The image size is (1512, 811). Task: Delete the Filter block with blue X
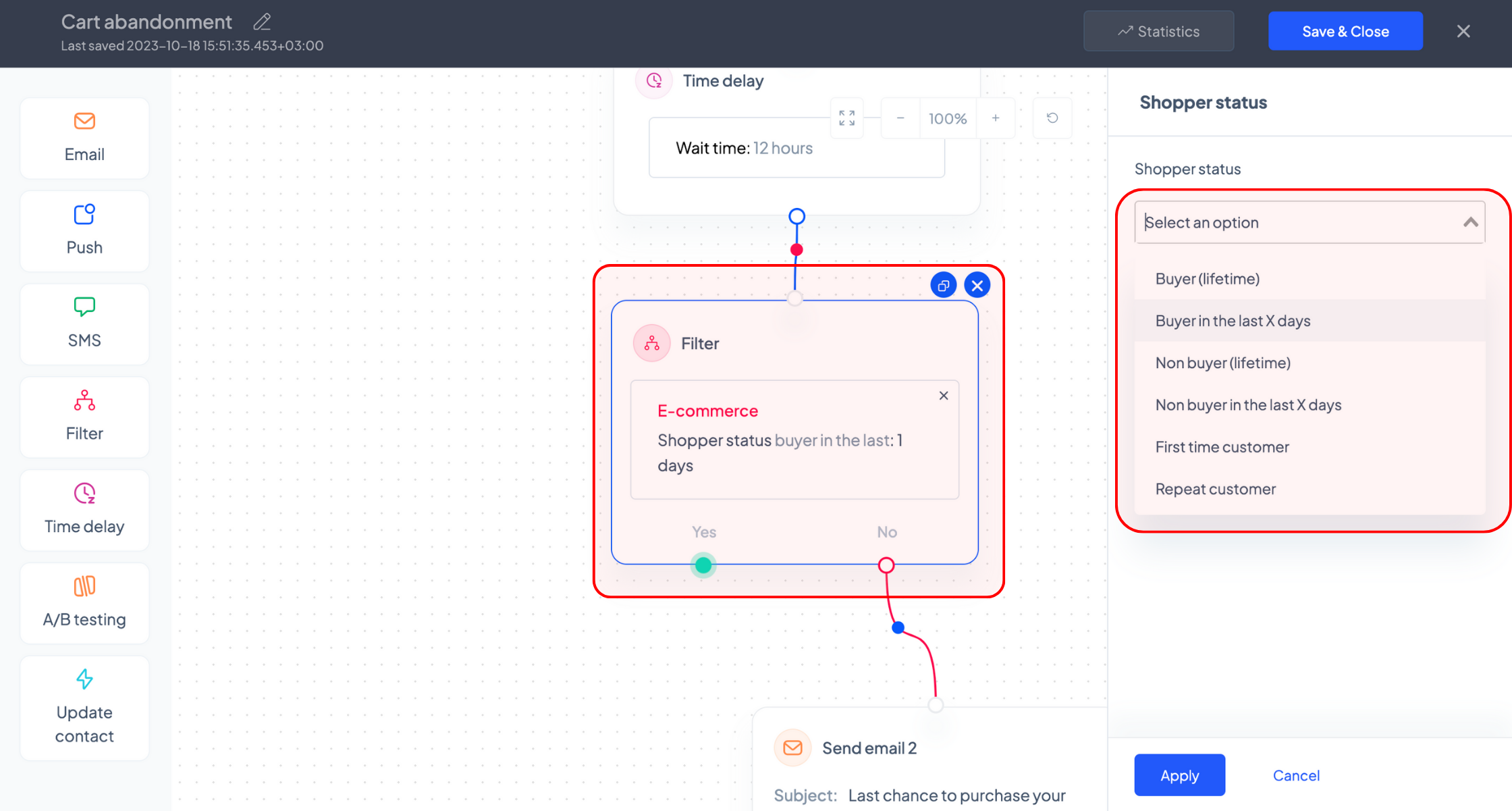coord(977,285)
